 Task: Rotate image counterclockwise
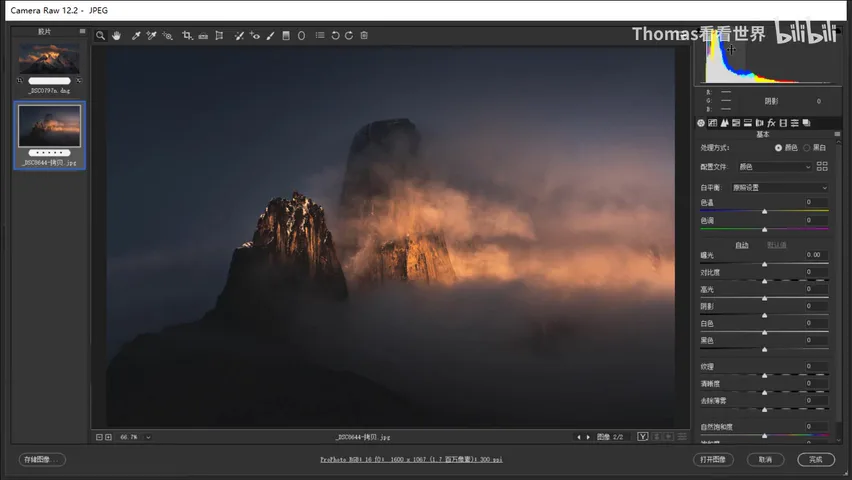335,35
